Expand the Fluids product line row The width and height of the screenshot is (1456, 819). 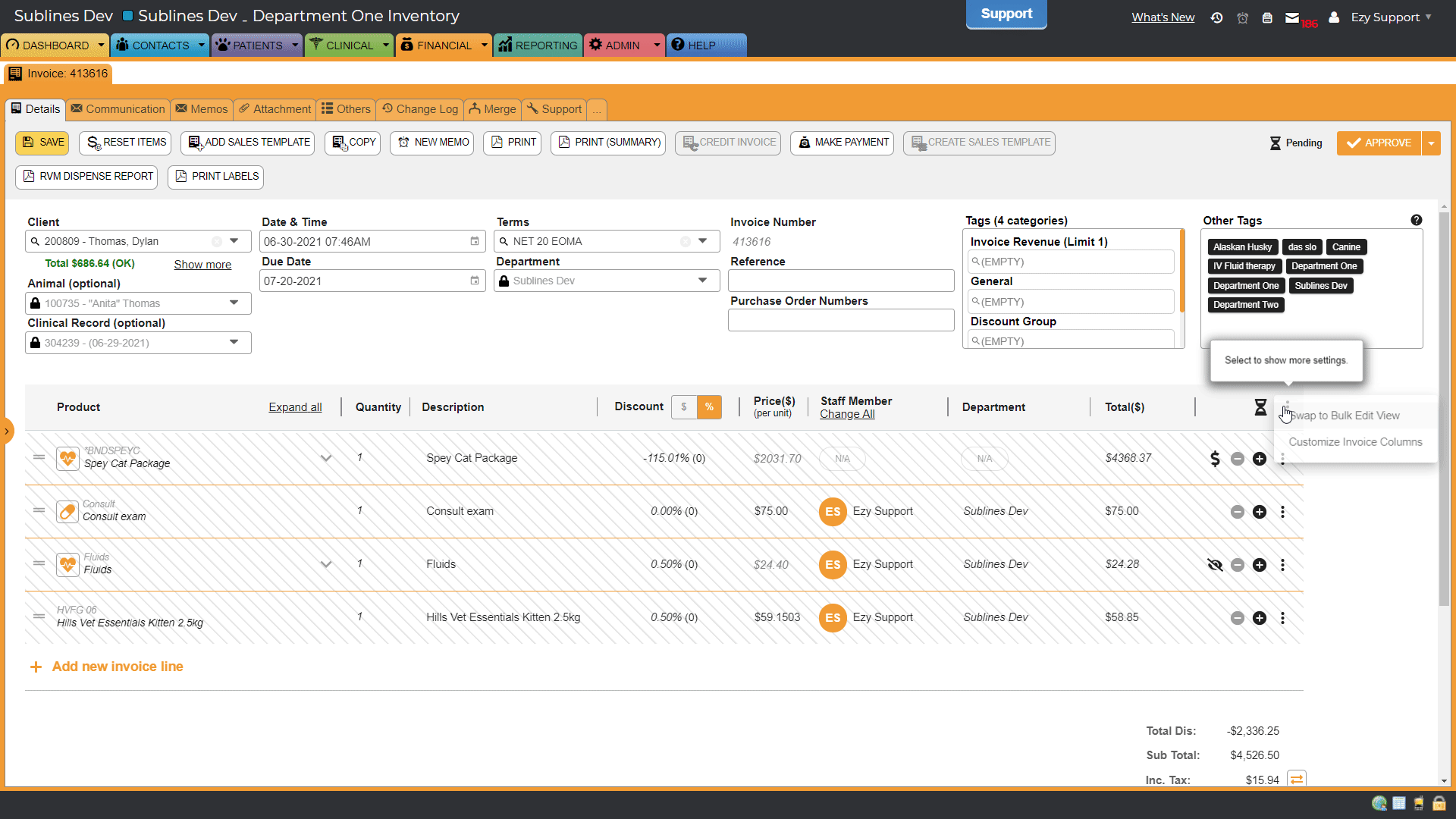(326, 564)
